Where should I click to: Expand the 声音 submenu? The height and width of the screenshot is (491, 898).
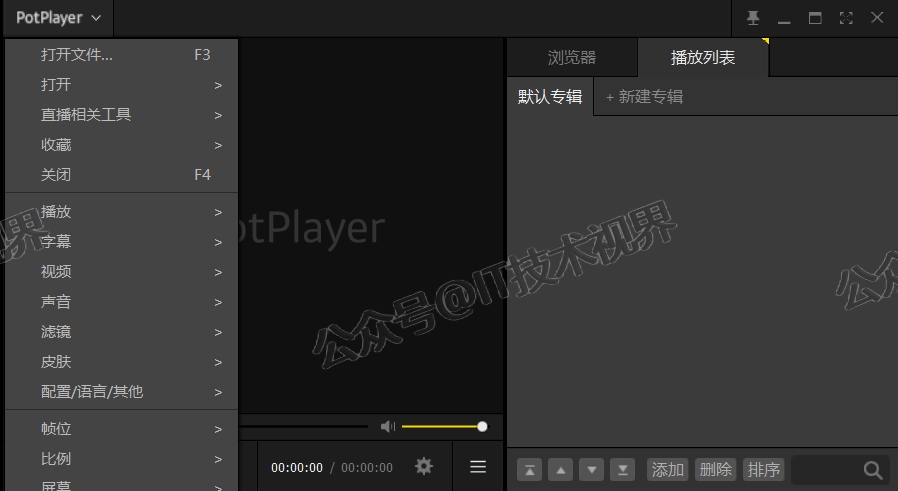coord(121,302)
